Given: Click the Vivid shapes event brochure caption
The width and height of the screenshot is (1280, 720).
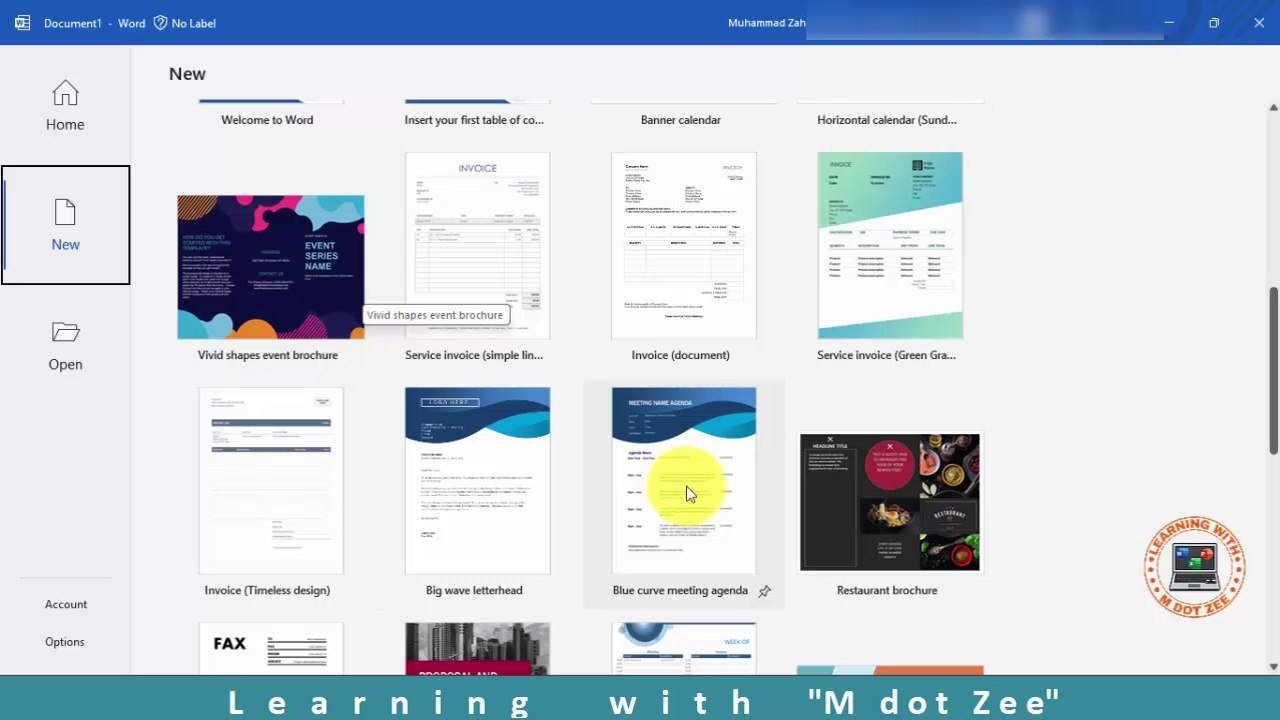Looking at the screenshot, I should point(268,355).
